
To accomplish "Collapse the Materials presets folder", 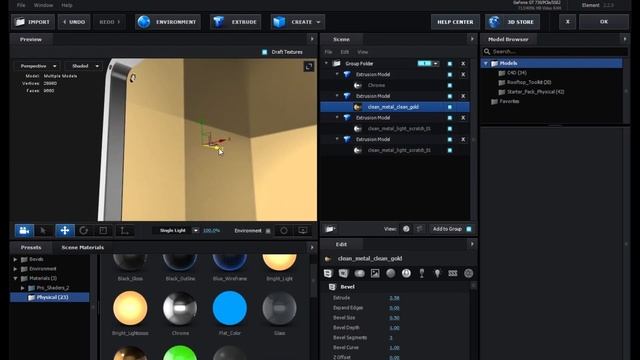I will [15, 278].
